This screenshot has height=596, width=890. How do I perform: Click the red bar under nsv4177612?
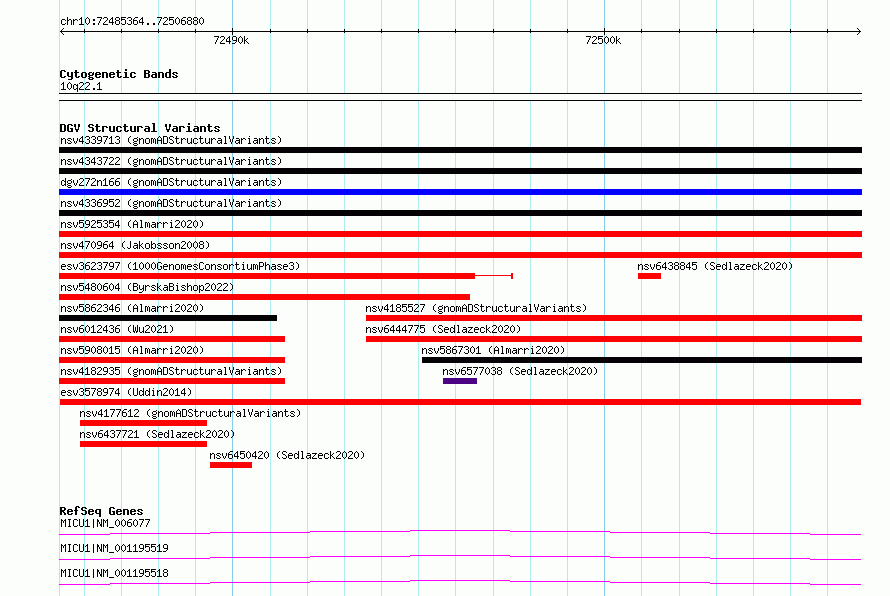pos(144,423)
